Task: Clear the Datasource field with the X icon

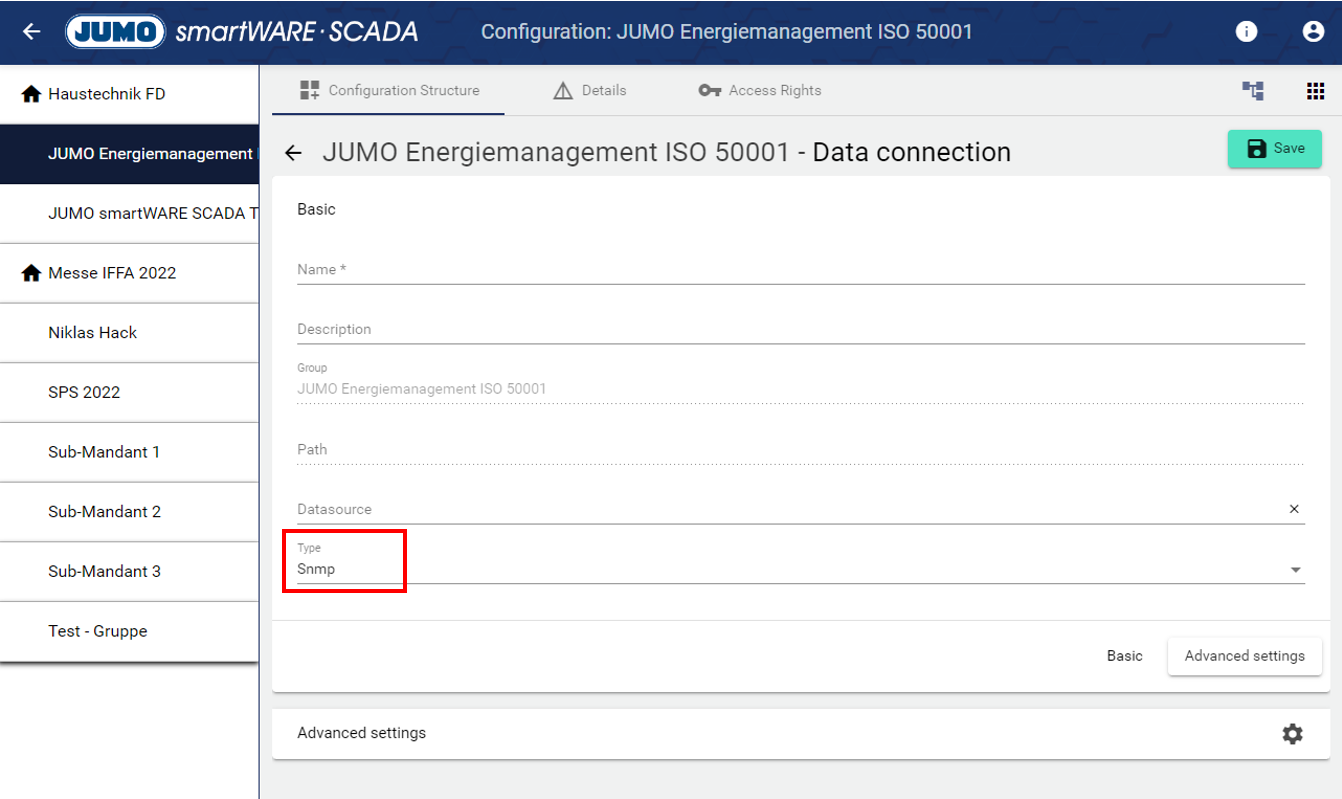Action: 1294,509
